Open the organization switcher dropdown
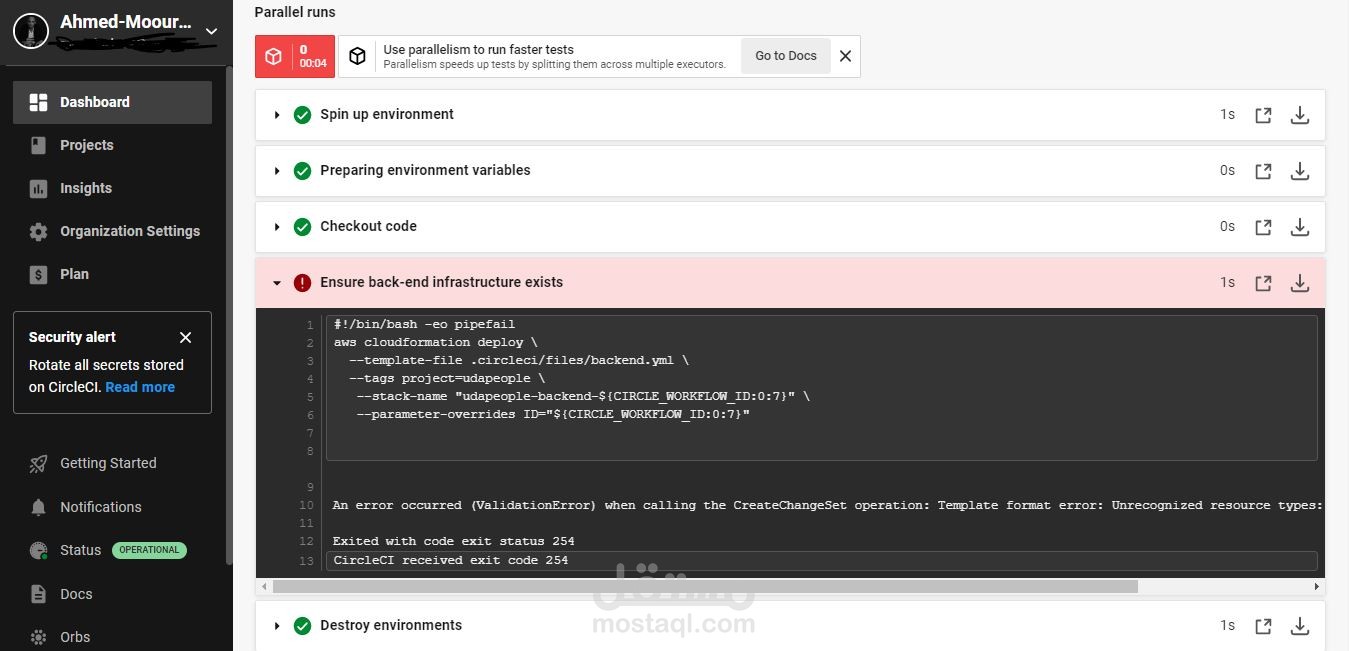 point(211,31)
